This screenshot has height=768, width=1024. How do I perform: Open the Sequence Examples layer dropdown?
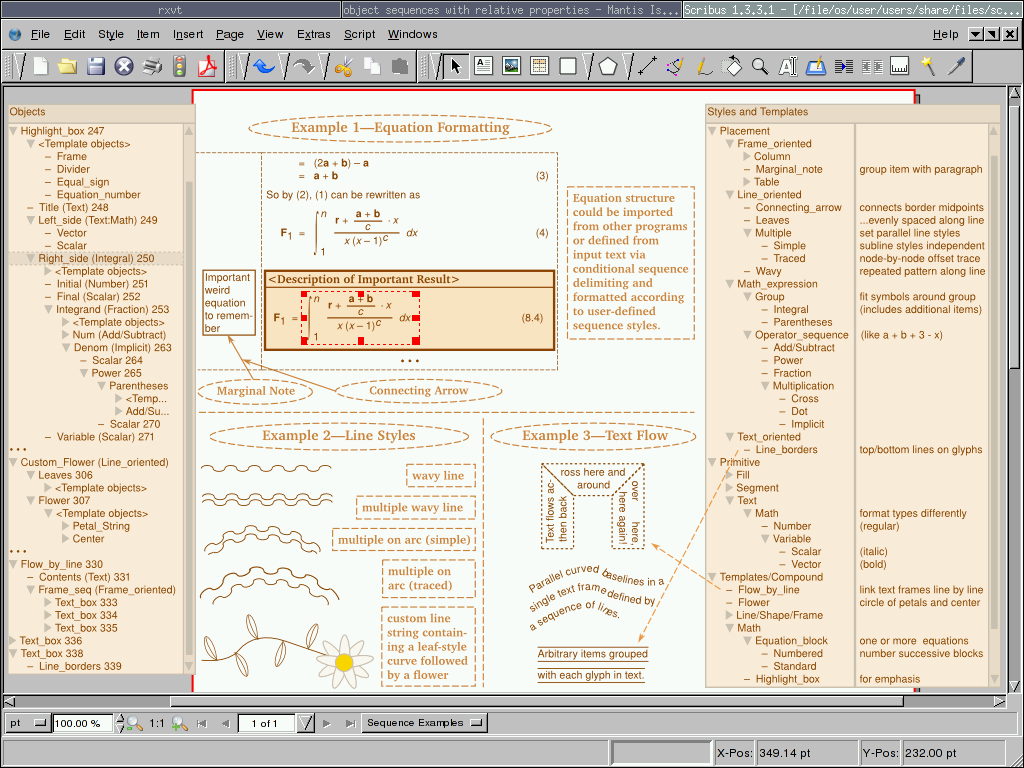click(x=424, y=723)
